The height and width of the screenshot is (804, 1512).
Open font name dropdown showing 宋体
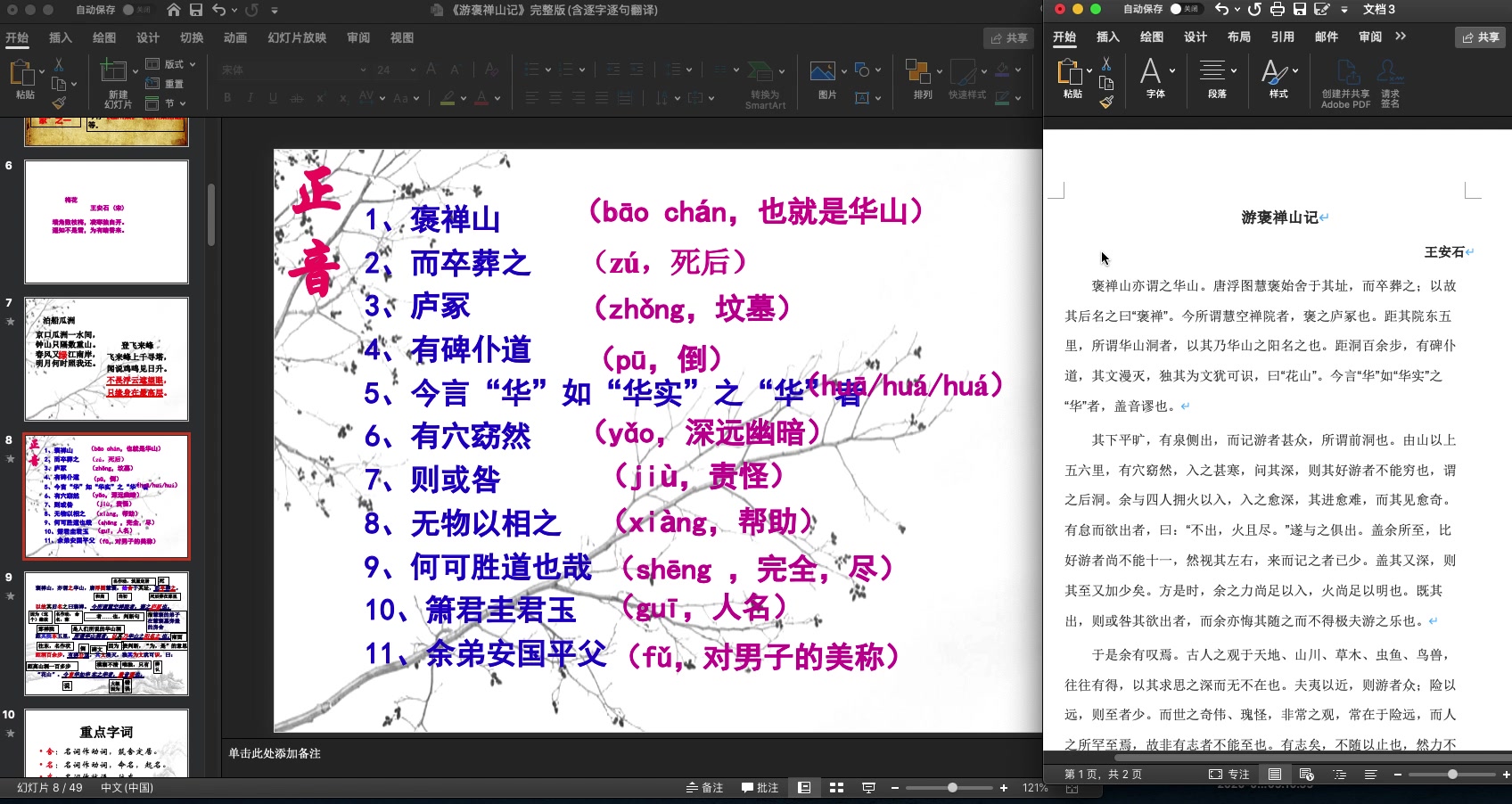click(x=293, y=70)
